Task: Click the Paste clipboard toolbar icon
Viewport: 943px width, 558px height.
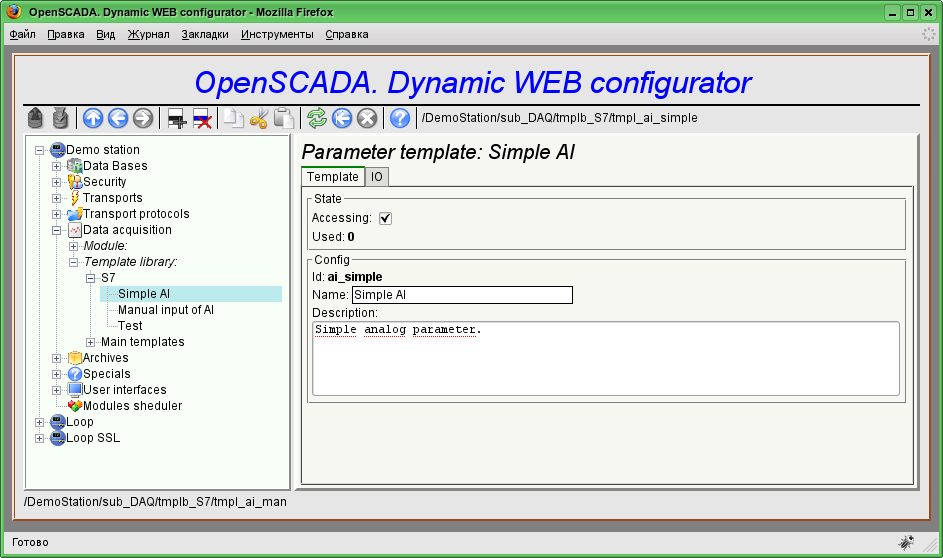Action: [284, 118]
